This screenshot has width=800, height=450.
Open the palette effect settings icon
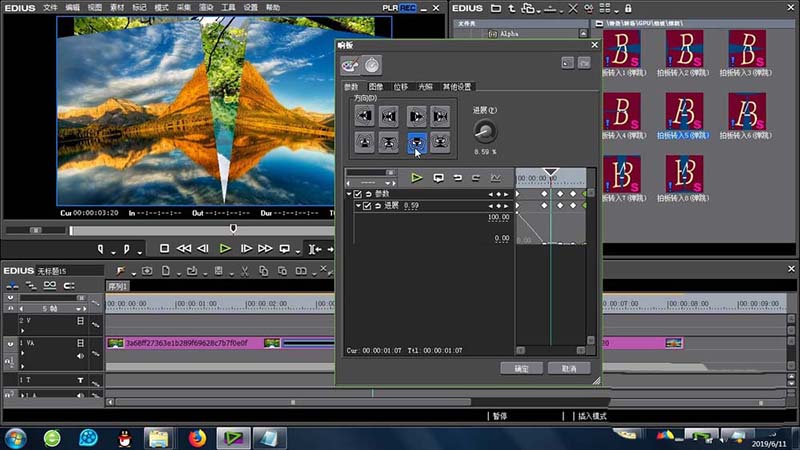350,65
